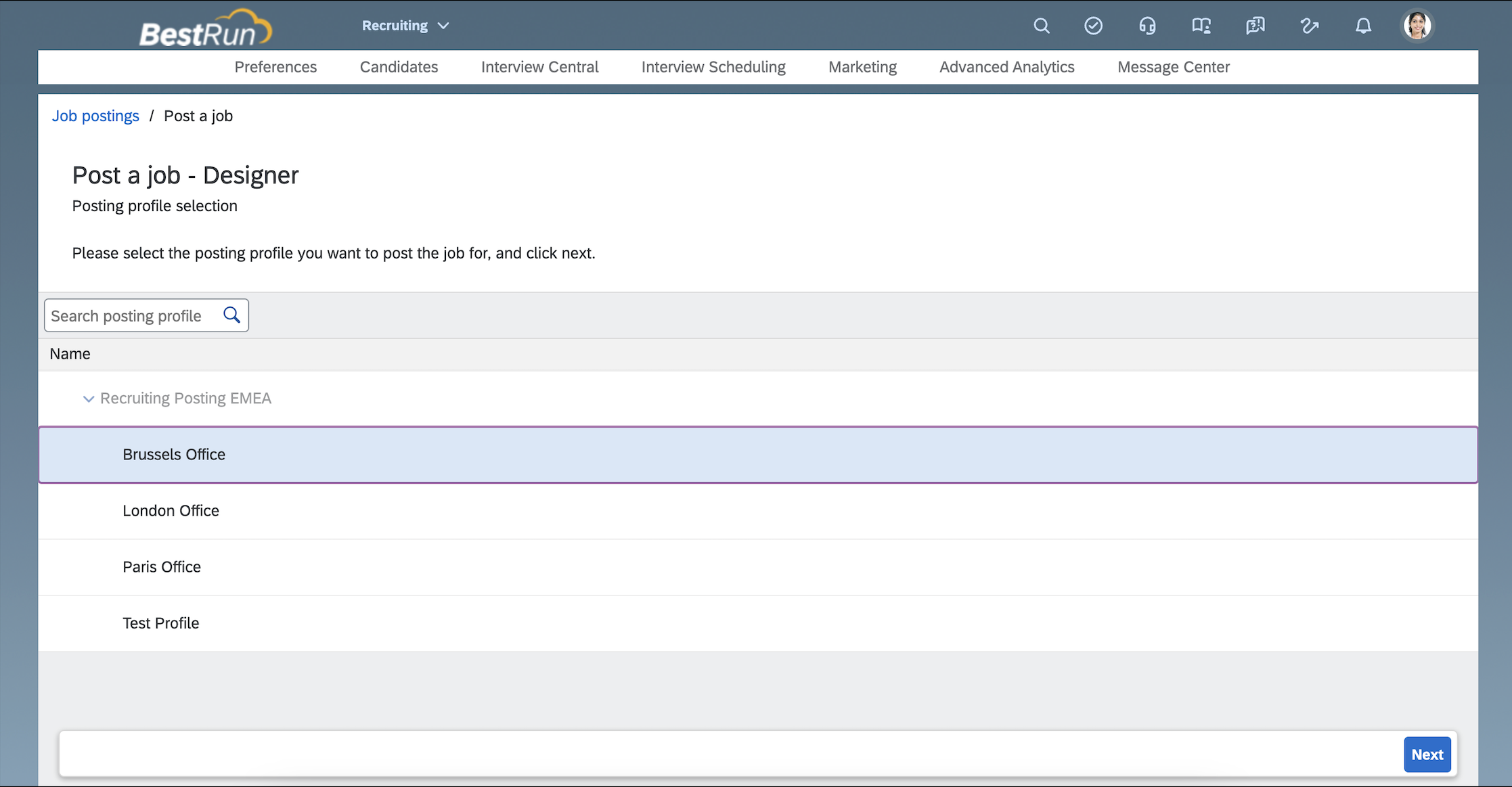Open notifications bell
Image resolution: width=1512 pixels, height=787 pixels.
tap(1363, 26)
